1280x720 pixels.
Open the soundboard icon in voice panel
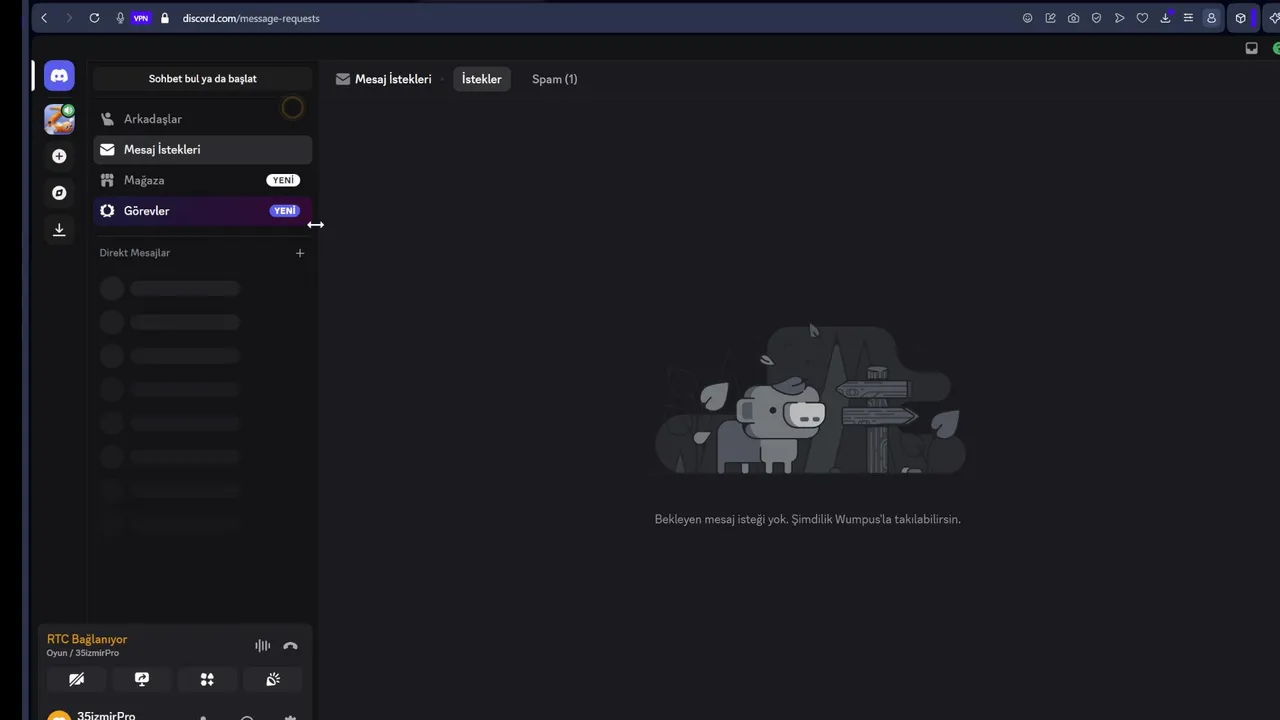pyautogui.click(x=273, y=679)
